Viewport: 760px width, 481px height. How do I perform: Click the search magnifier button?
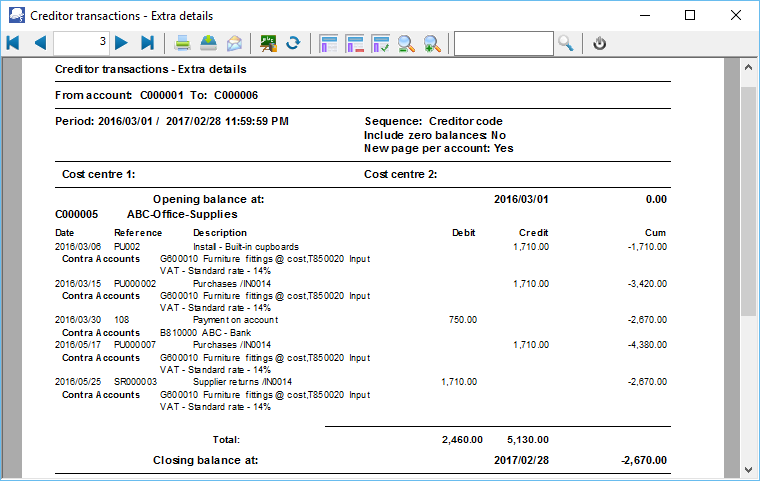pyautogui.click(x=566, y=43)
